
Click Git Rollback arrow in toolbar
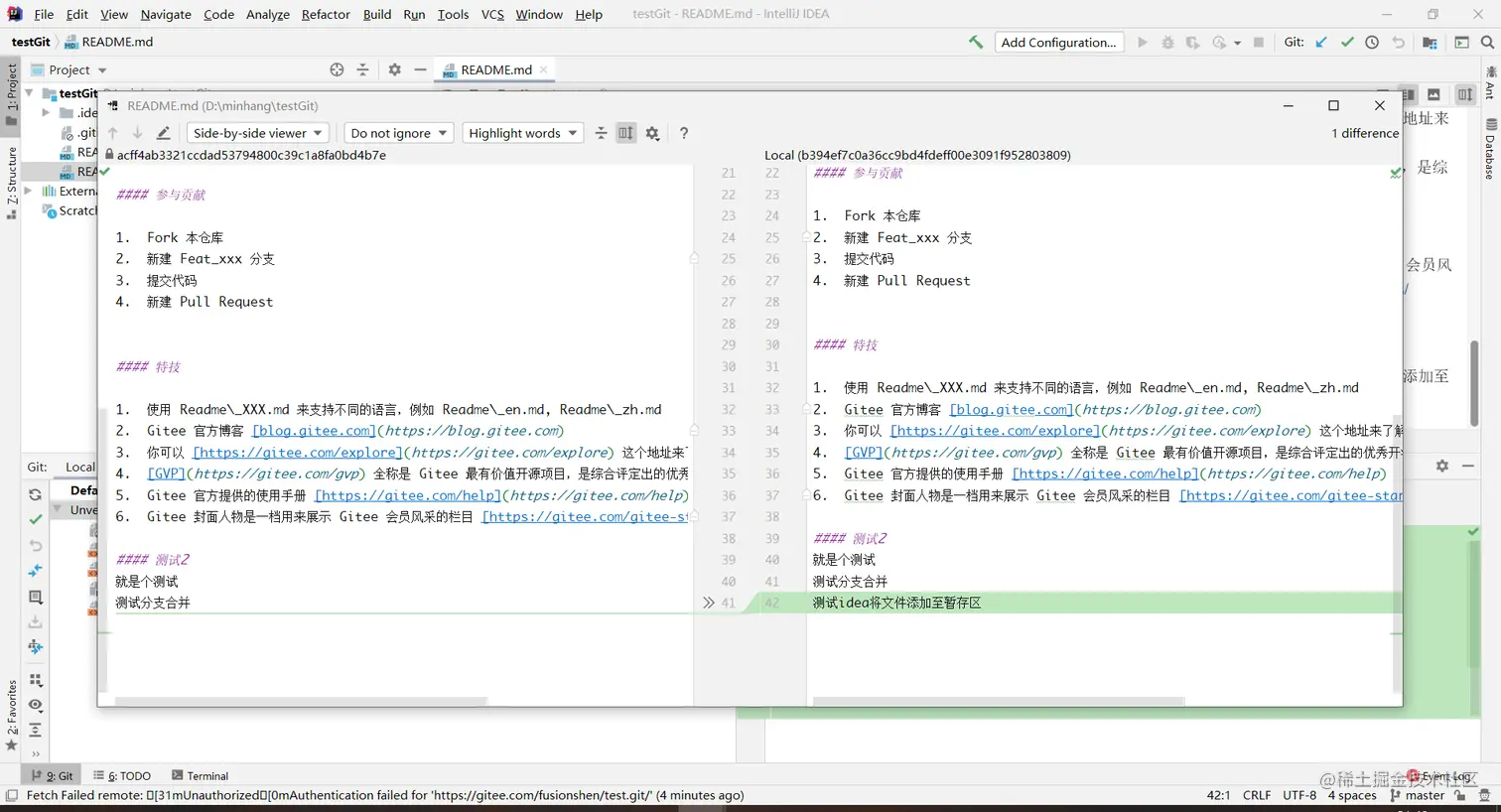coord(1398,42)
